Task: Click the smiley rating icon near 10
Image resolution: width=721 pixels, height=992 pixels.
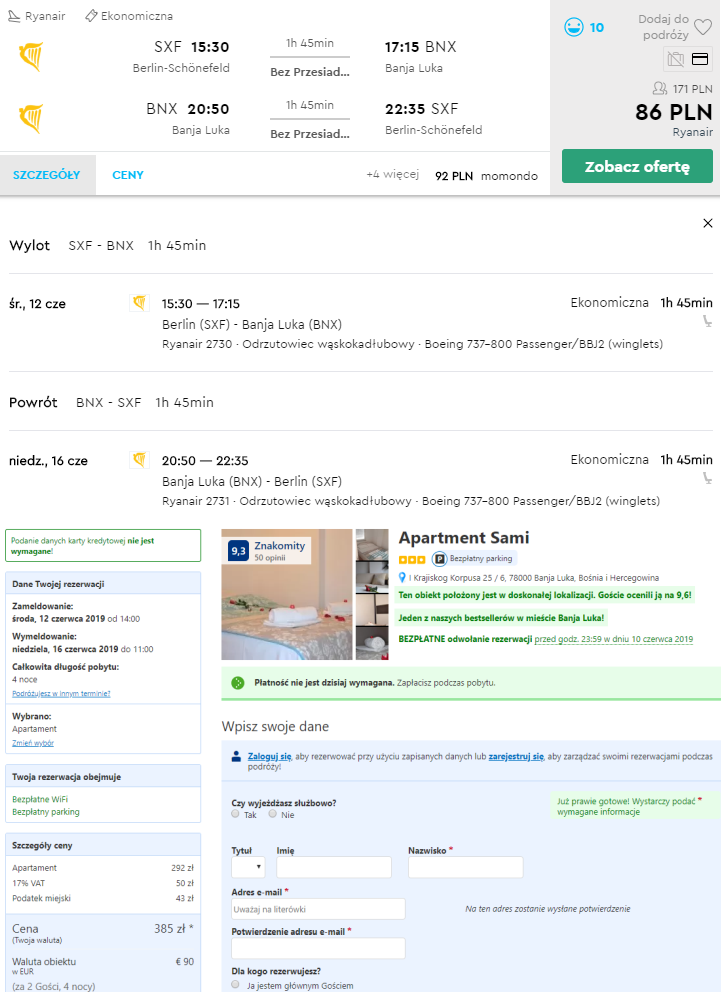Action: pos(574,27)
